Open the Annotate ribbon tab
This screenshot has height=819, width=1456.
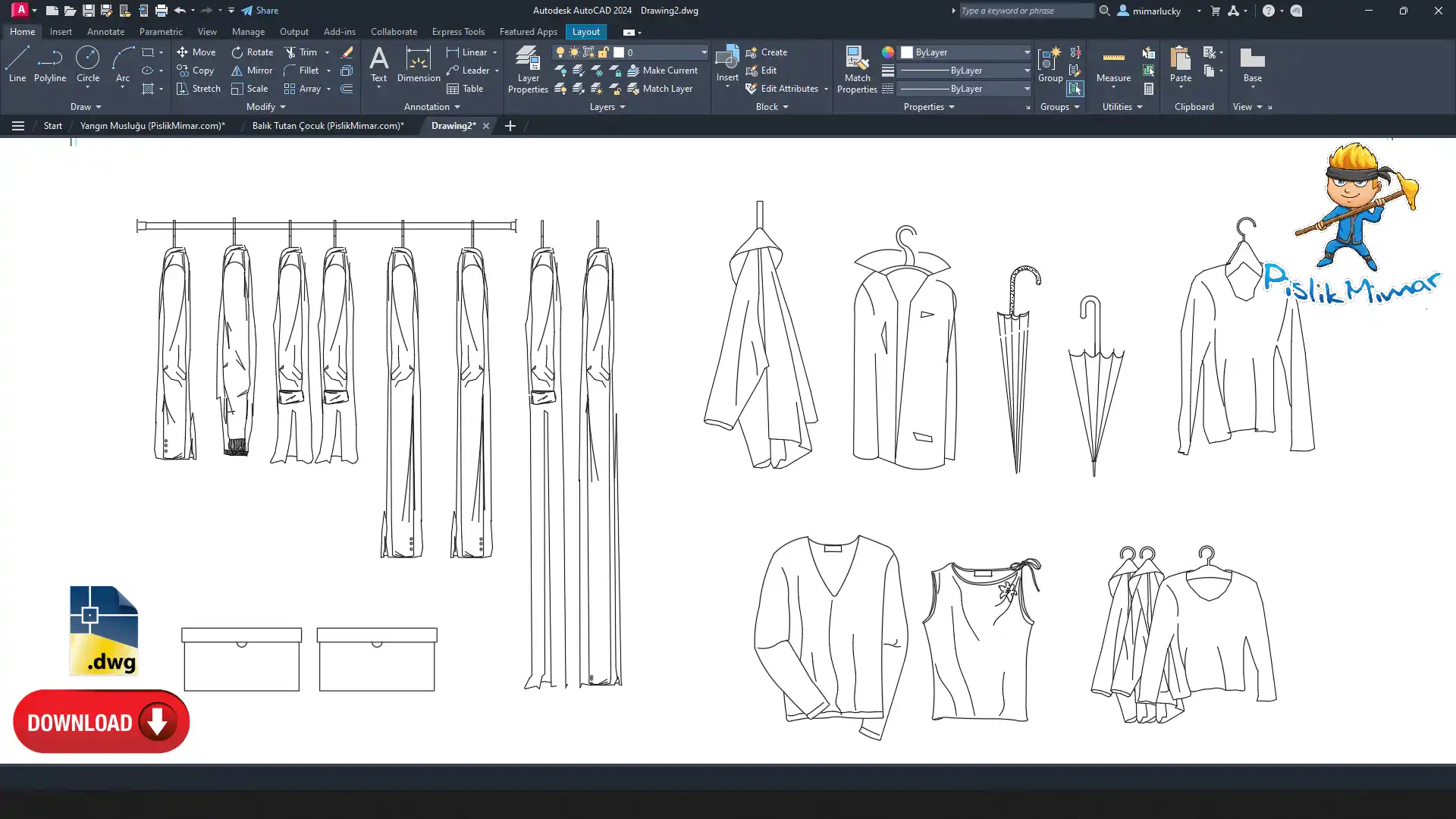(105, 32)
